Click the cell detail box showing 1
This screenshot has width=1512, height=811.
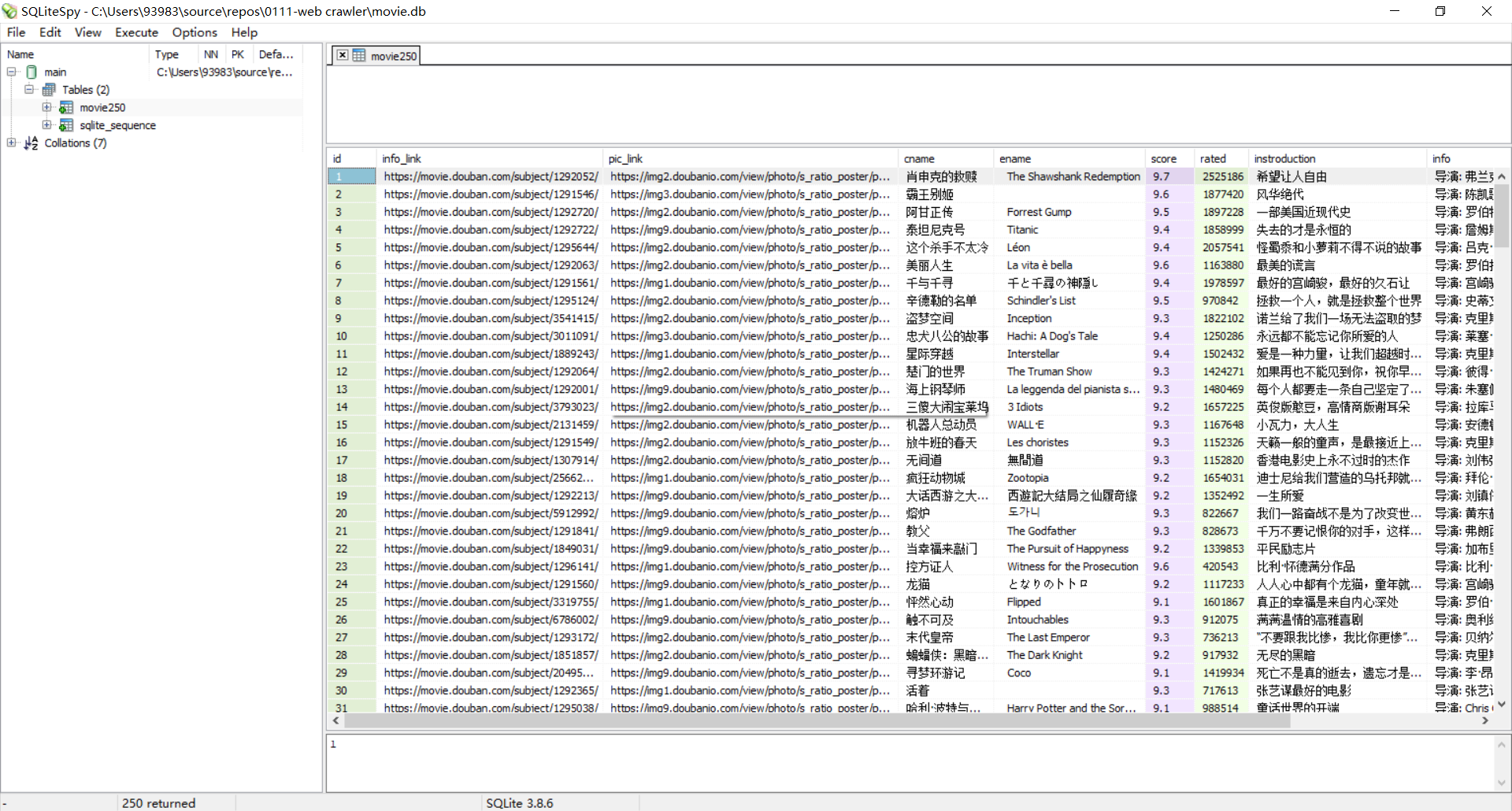pos(910,762)
